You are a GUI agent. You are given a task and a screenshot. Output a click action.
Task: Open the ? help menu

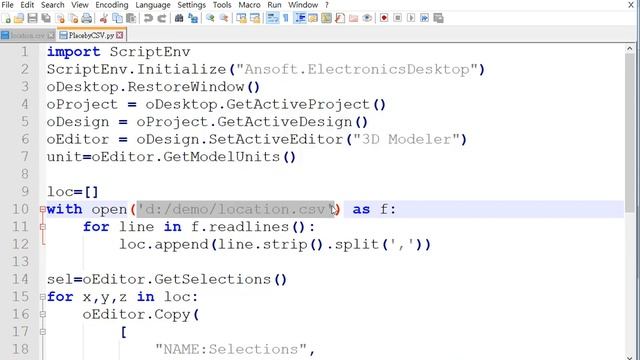(x=327, y=5)
